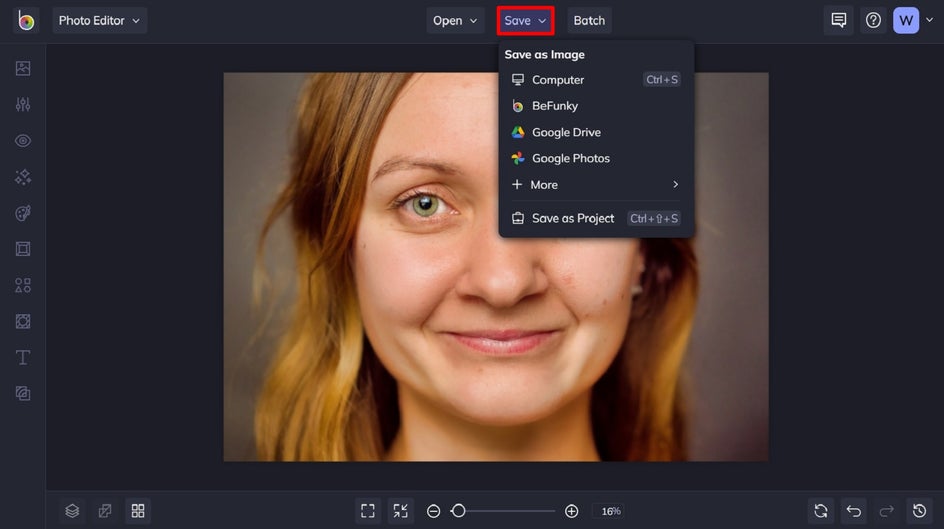Open the Open dropdown menu
944x529 pixels.
pyautogui.click(x=455, y=20)
